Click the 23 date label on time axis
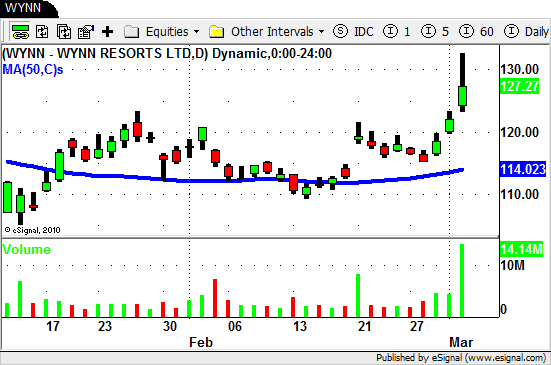551x365 pixels. (x=105, y=326)
